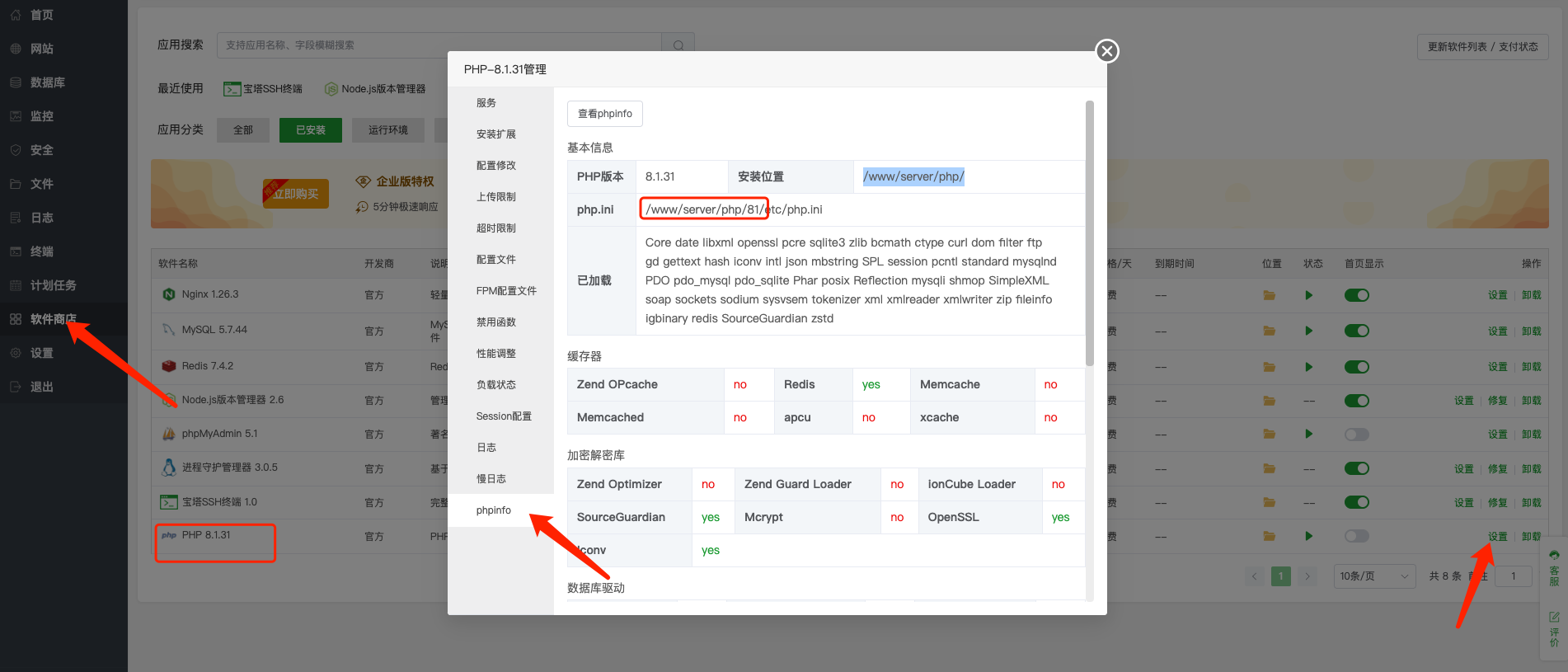Click 更新软件列表 / 支付状态 button
Viewport: 1568px width, 672px height.
pos(1482,47)
